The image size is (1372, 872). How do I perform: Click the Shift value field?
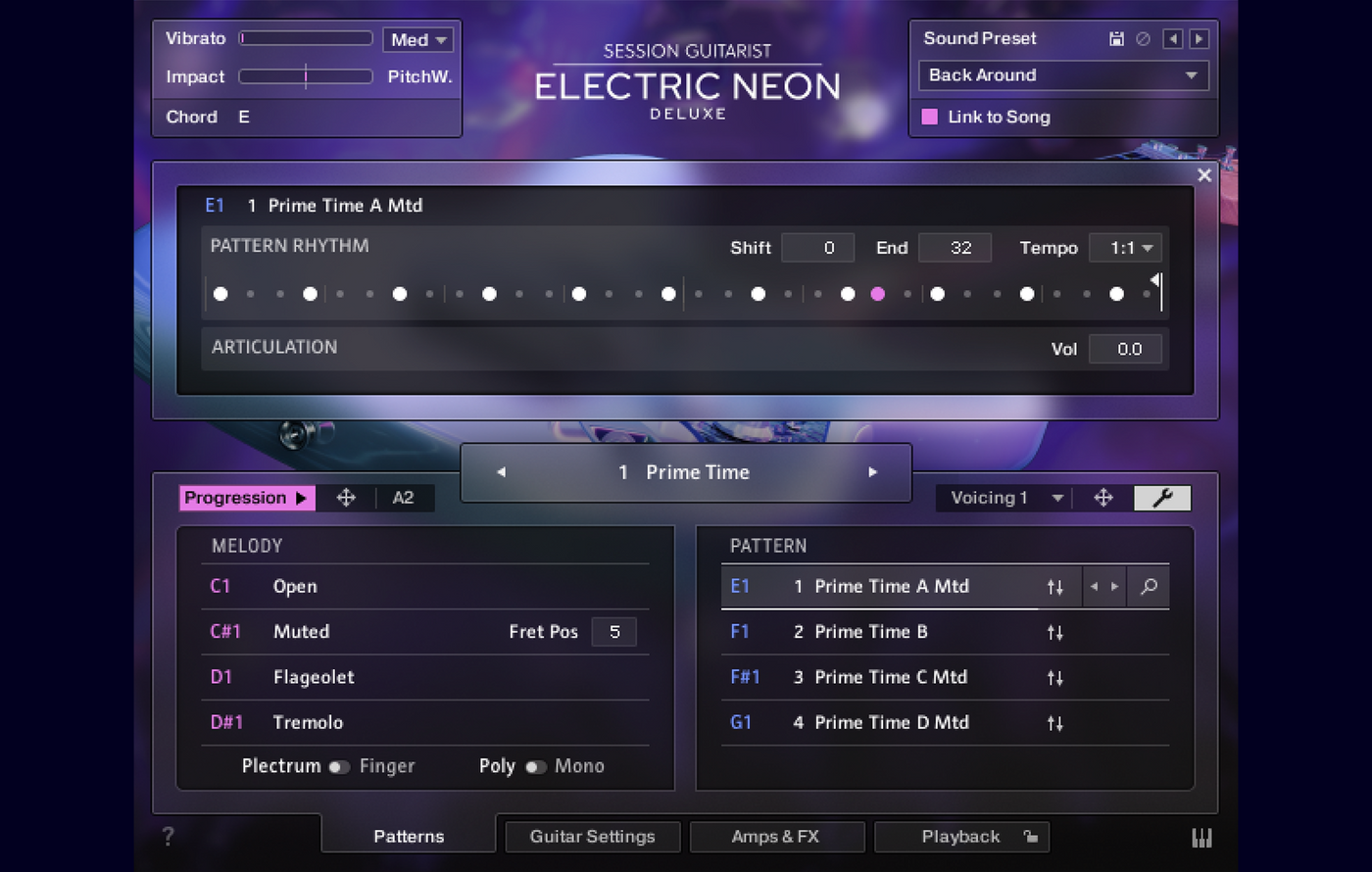[x=818, y=248]
